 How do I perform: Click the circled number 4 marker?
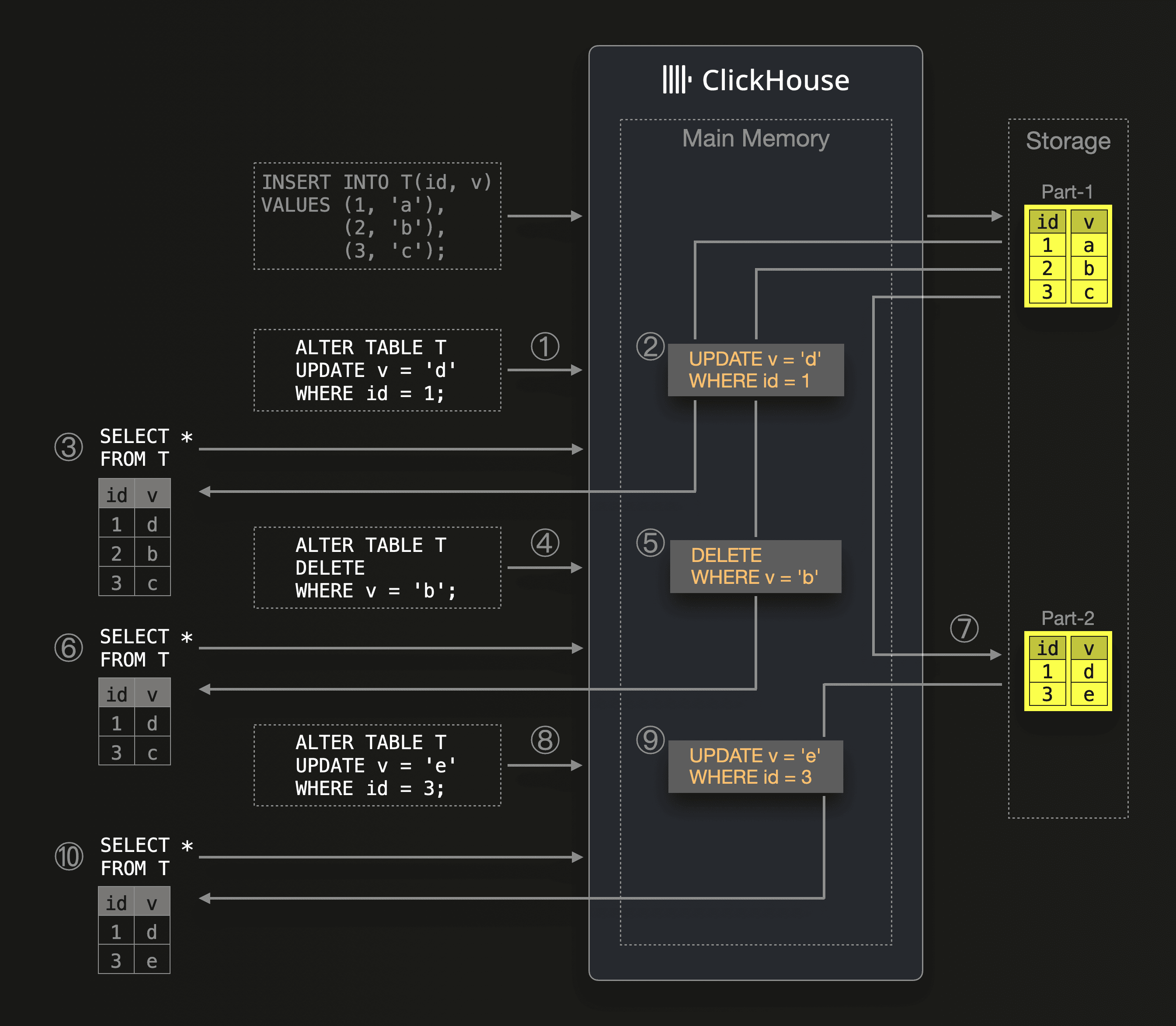[x=544, y=543]
